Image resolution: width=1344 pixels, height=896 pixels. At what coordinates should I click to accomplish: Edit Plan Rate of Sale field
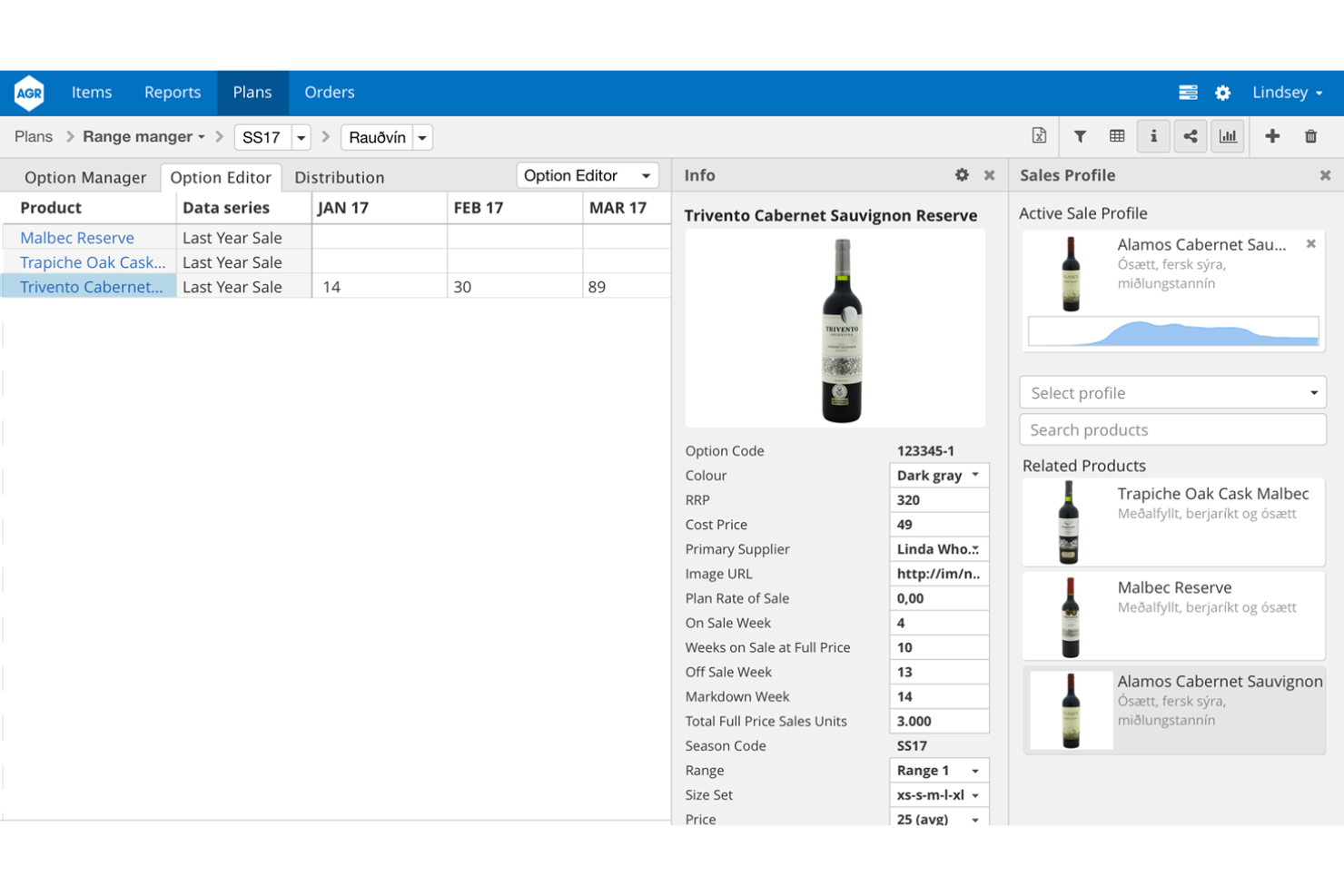938,597
